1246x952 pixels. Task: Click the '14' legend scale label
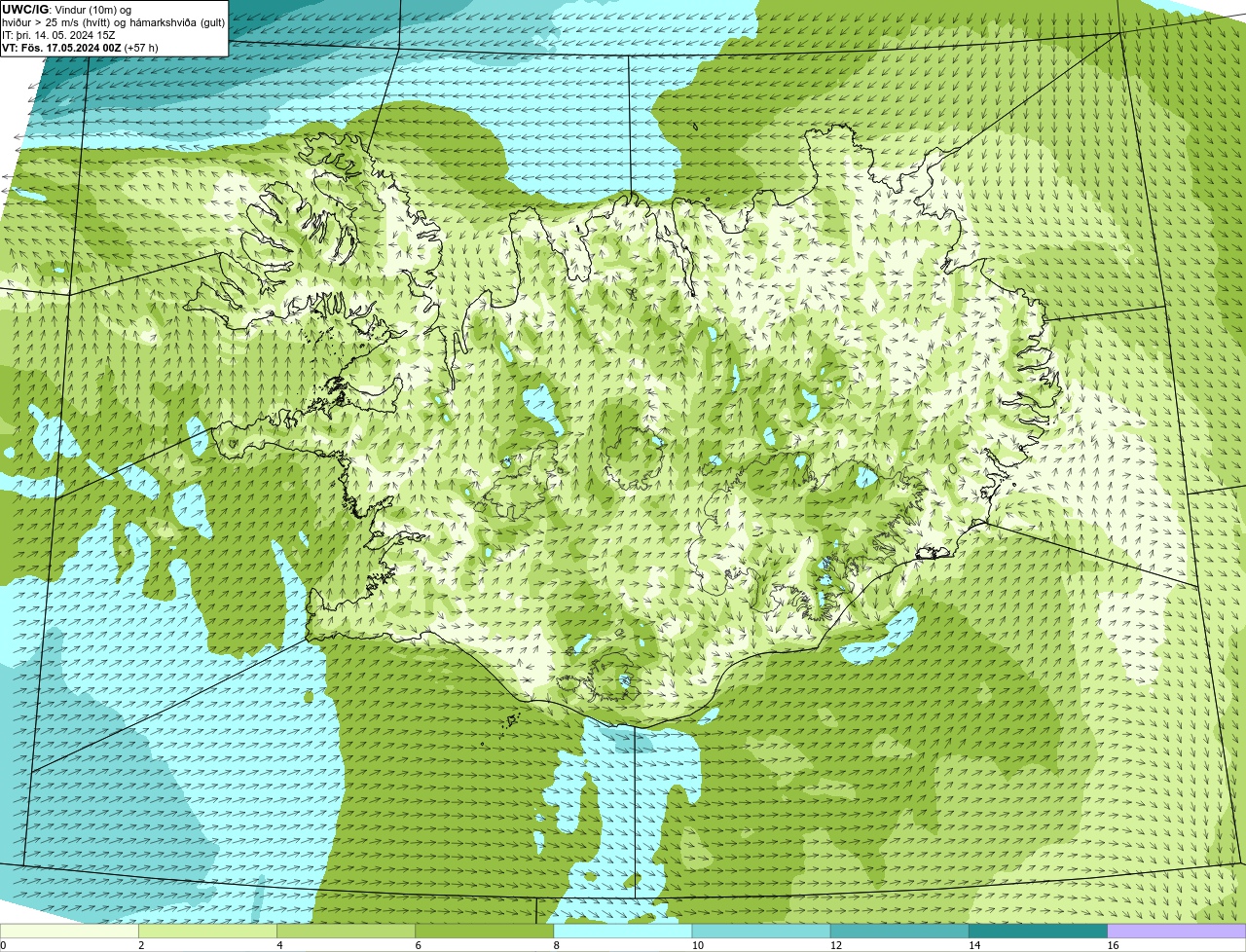(974, 945)
